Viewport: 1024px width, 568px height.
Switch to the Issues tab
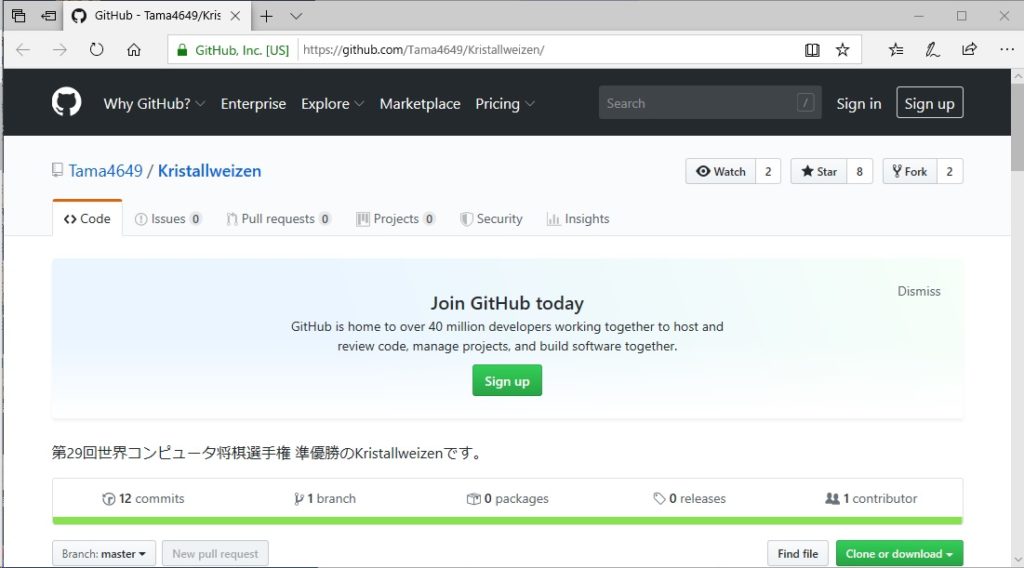[x=168, y=219]
